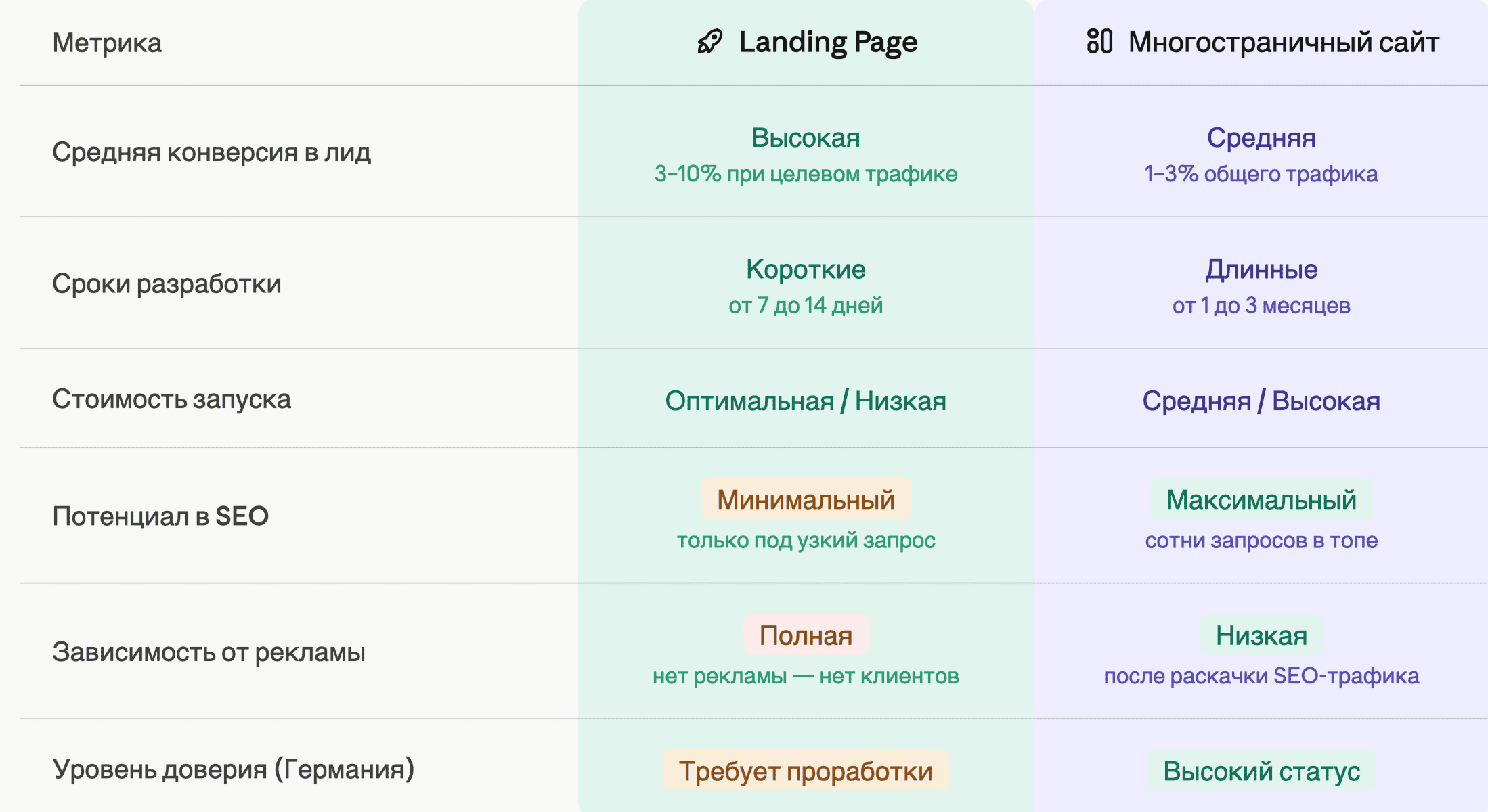Click the 'Средняя' conversion value
This screenshot has height=812, width=1488.
(x=1261, y=138)
